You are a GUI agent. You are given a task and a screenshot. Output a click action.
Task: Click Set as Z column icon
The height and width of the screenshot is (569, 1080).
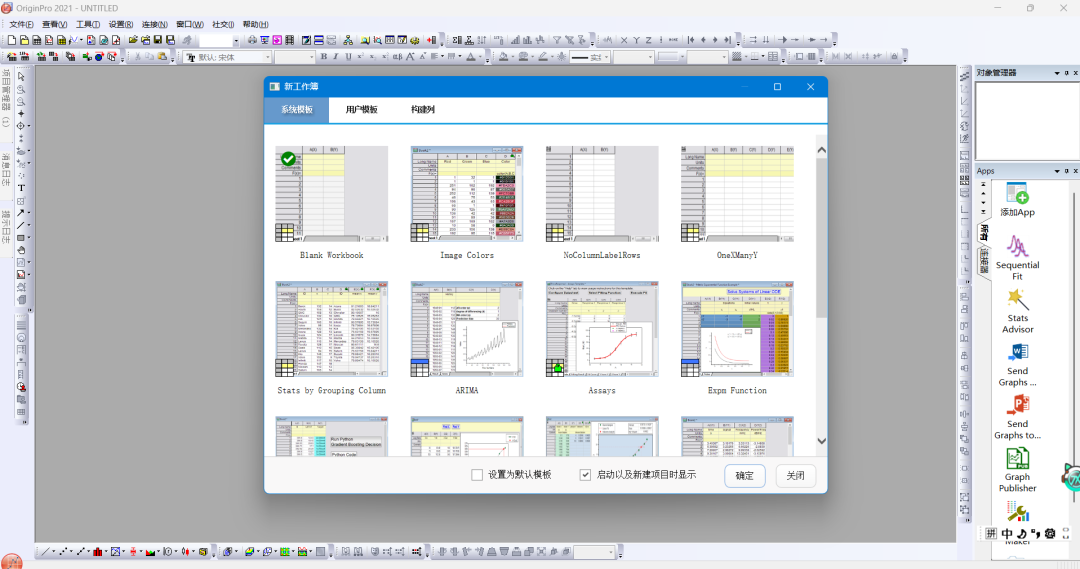pos(648,40)
